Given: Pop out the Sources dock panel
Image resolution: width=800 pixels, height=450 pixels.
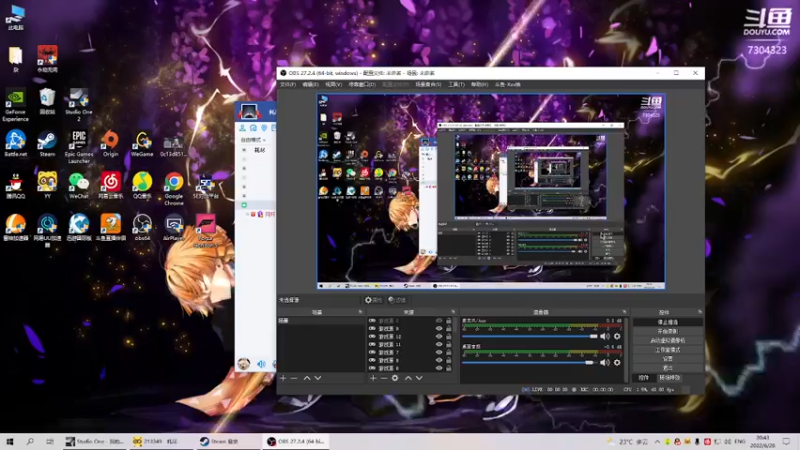Looking at the screenshot, I should [453, 312].
